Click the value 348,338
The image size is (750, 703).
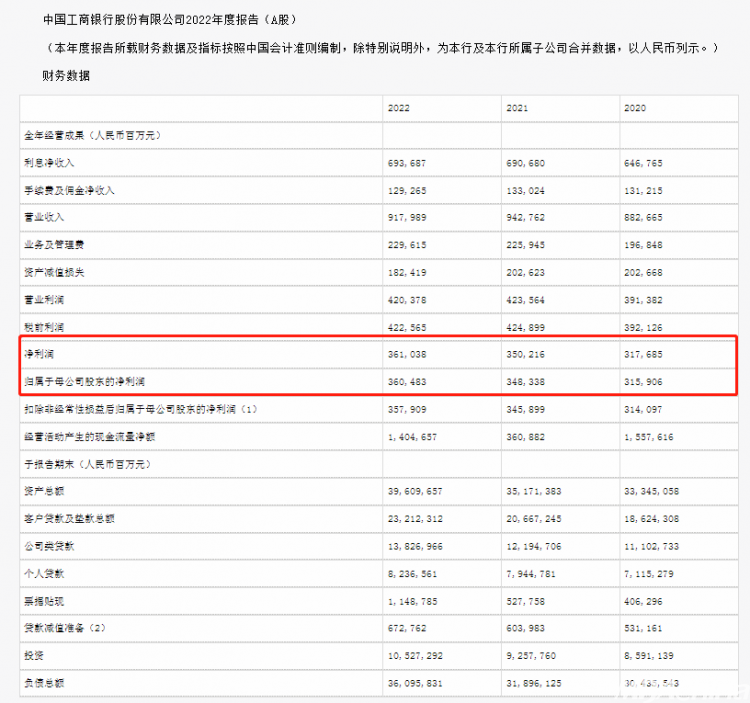(x=525, y=382)
